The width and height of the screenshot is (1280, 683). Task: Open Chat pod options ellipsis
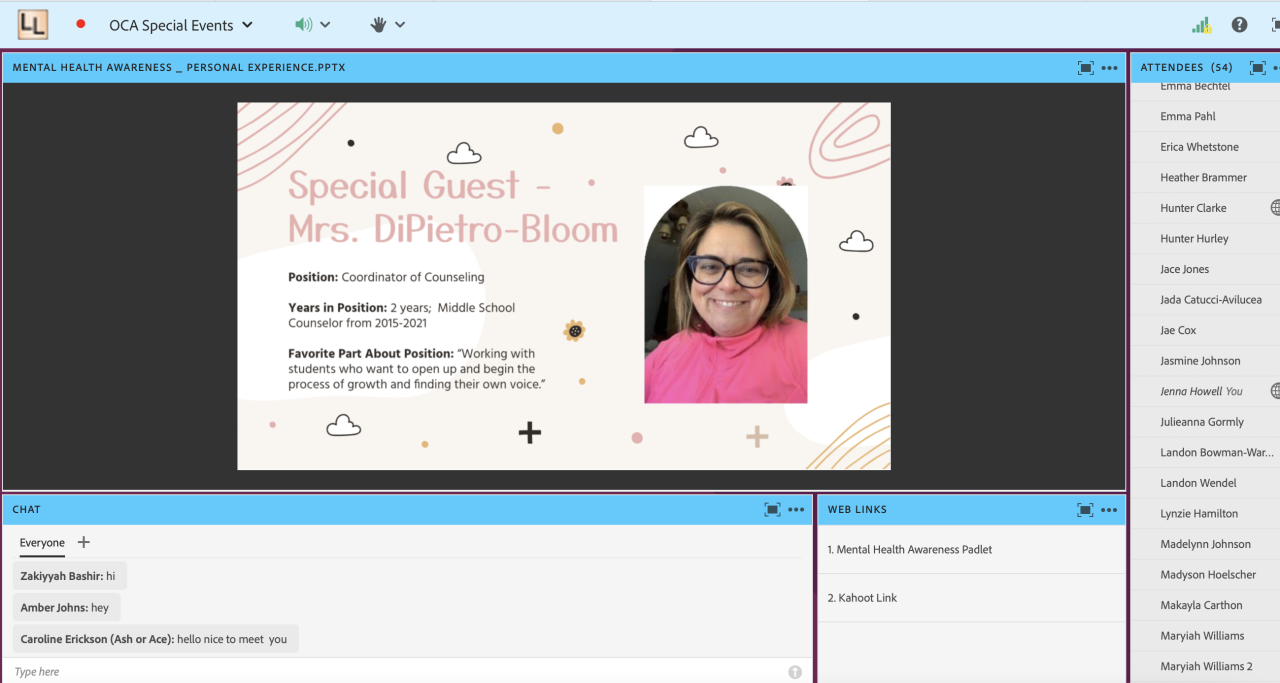796,509
